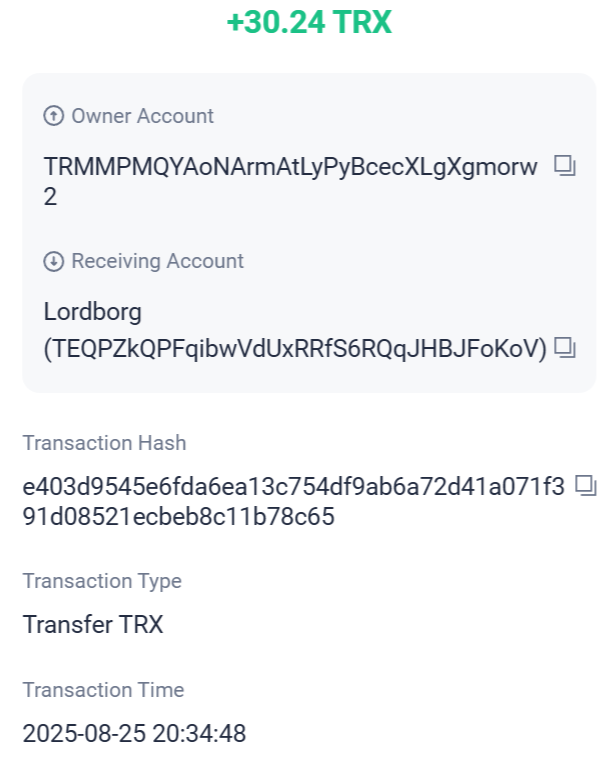Click the trailing 2 of owner address
The width and height of the screenshot is (614, 766).
(x=50, y=197)
